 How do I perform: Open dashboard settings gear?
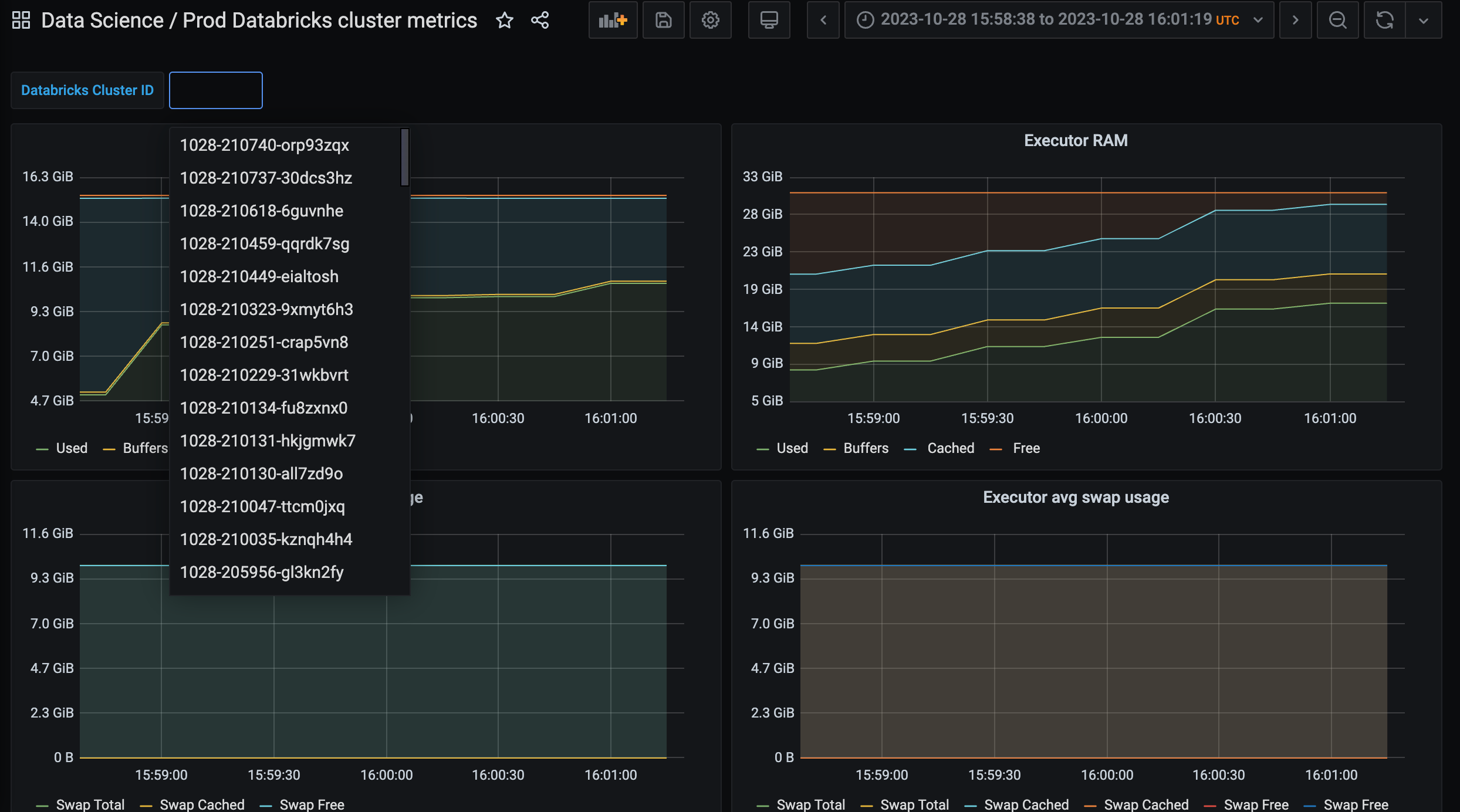710,21
